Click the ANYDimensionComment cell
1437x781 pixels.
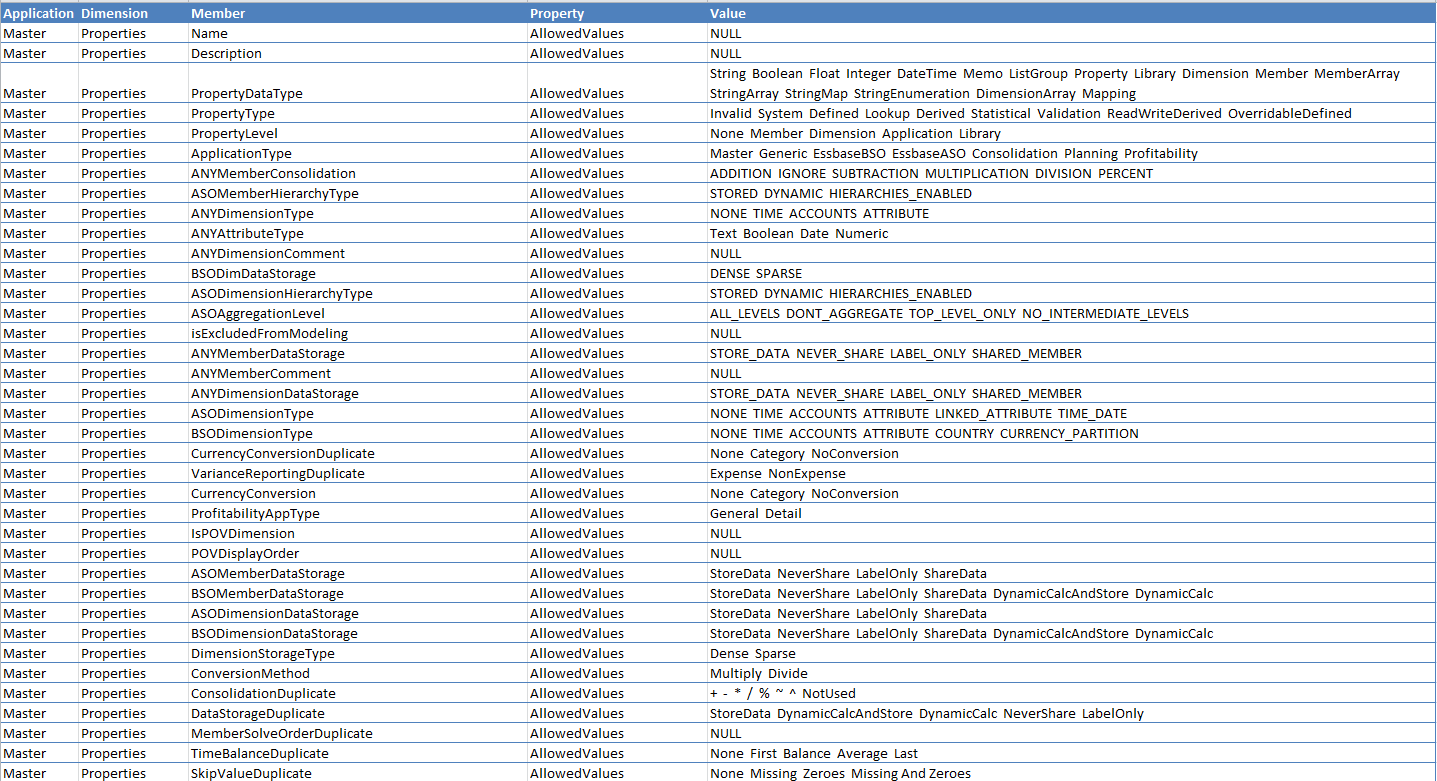pos(357,254)
